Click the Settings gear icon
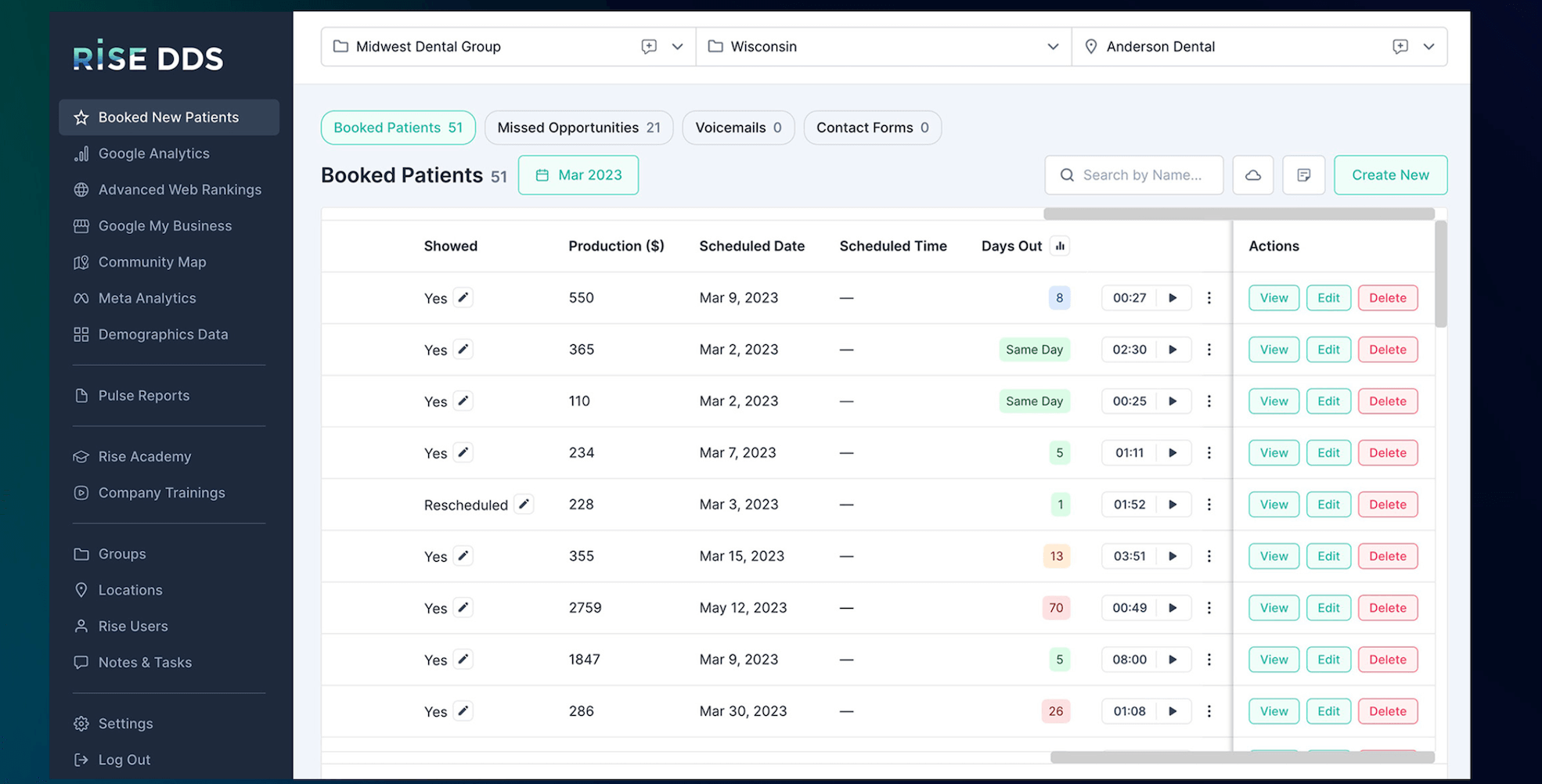The height and width of the screenshot is (784, 1542). coord(81,724)
